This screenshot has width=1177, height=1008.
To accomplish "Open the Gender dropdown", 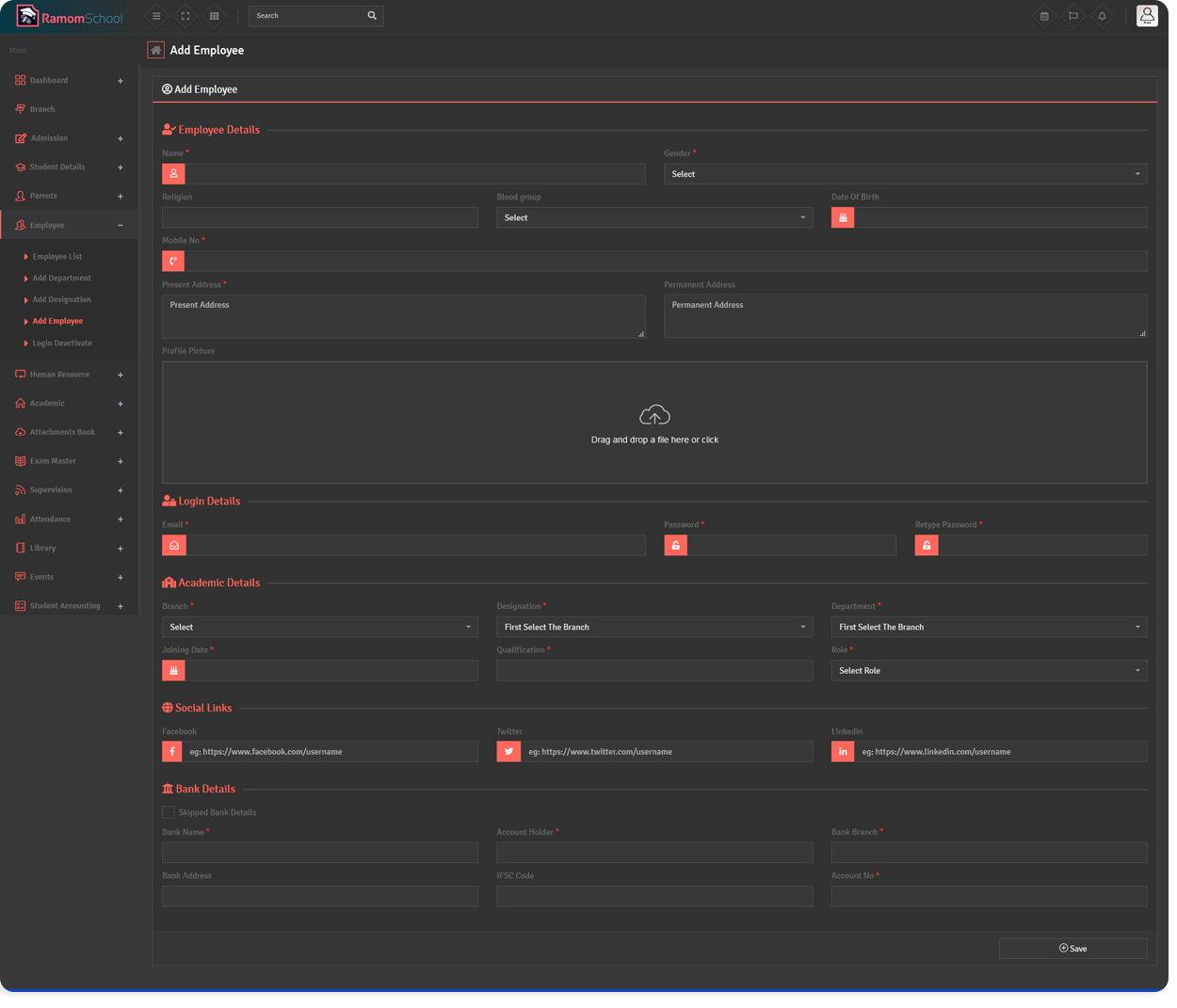I will [x=904, y=174].
